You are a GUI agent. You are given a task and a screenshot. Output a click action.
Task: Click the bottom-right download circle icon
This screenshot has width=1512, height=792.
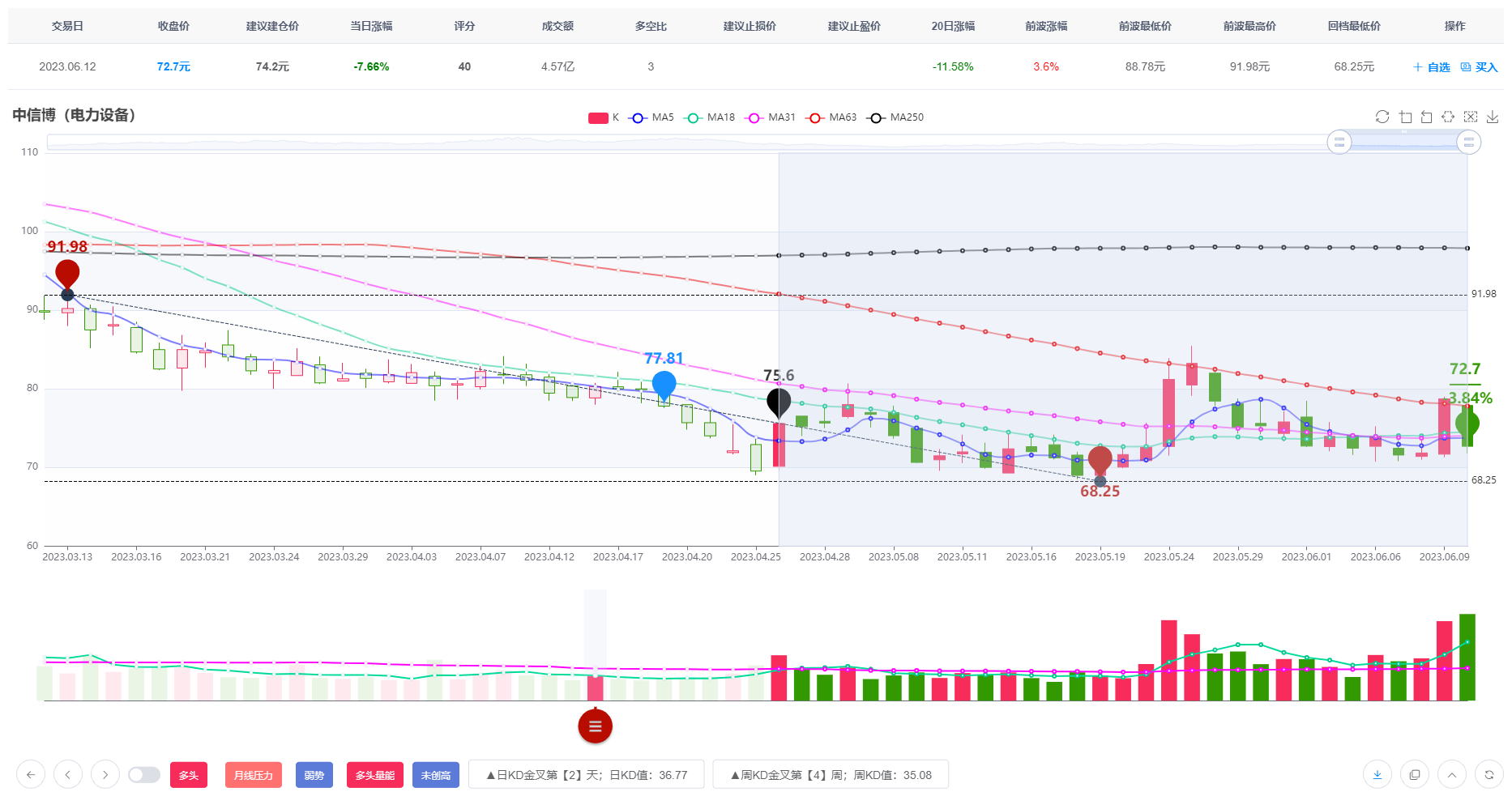tap(1377, 775)
